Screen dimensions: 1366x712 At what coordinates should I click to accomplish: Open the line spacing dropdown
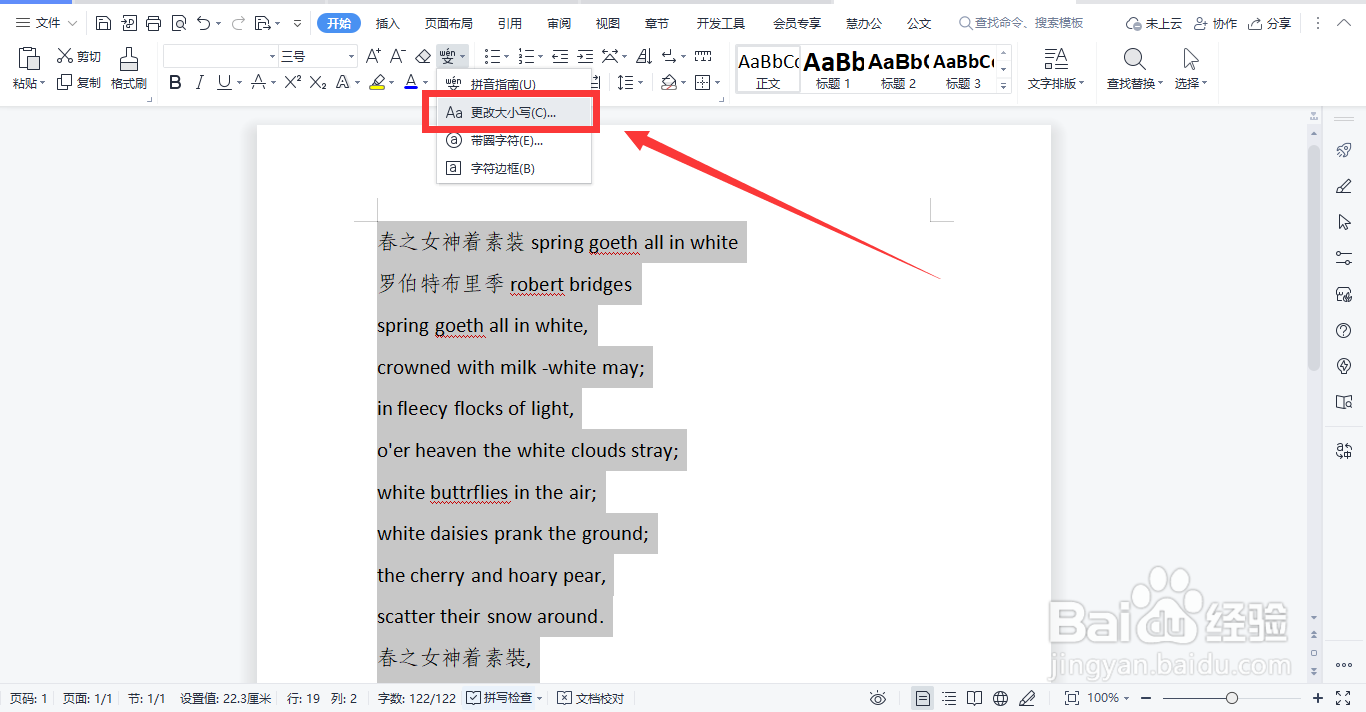tap(641, 83)
